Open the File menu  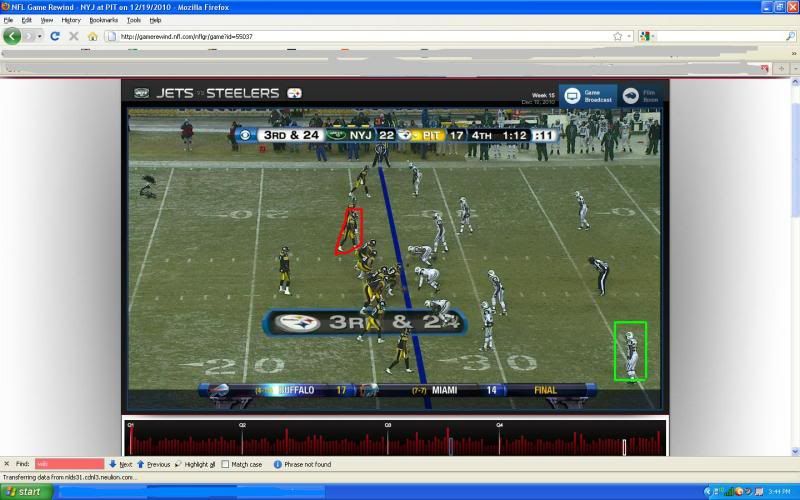8,20
